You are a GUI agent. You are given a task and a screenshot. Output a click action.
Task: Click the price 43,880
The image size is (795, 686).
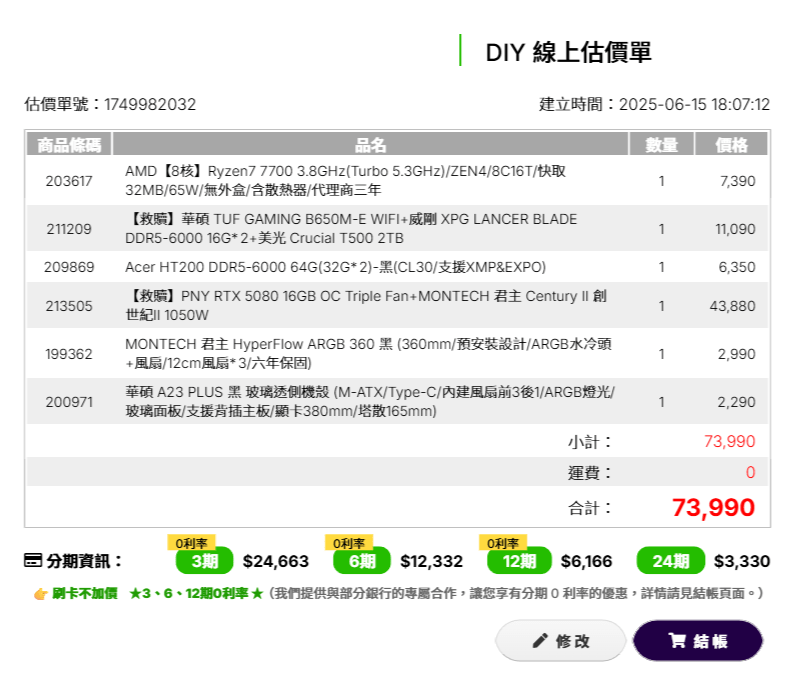pos(733,306)
